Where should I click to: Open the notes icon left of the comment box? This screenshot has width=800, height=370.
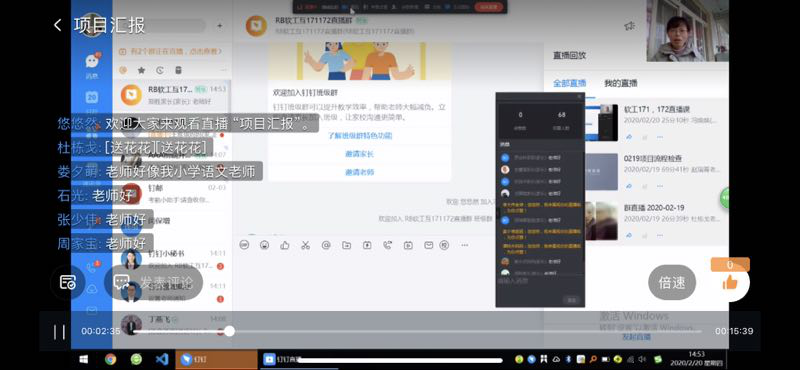(67, 282)
